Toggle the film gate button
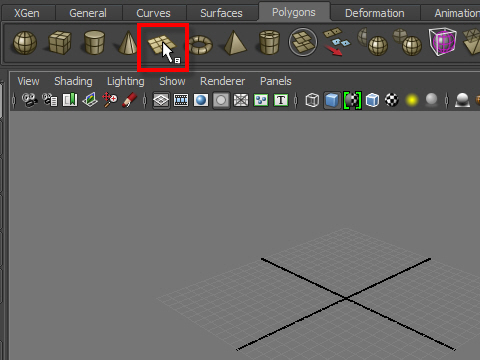Viewport: 480px width, 360px height. (x=181, y=100)
